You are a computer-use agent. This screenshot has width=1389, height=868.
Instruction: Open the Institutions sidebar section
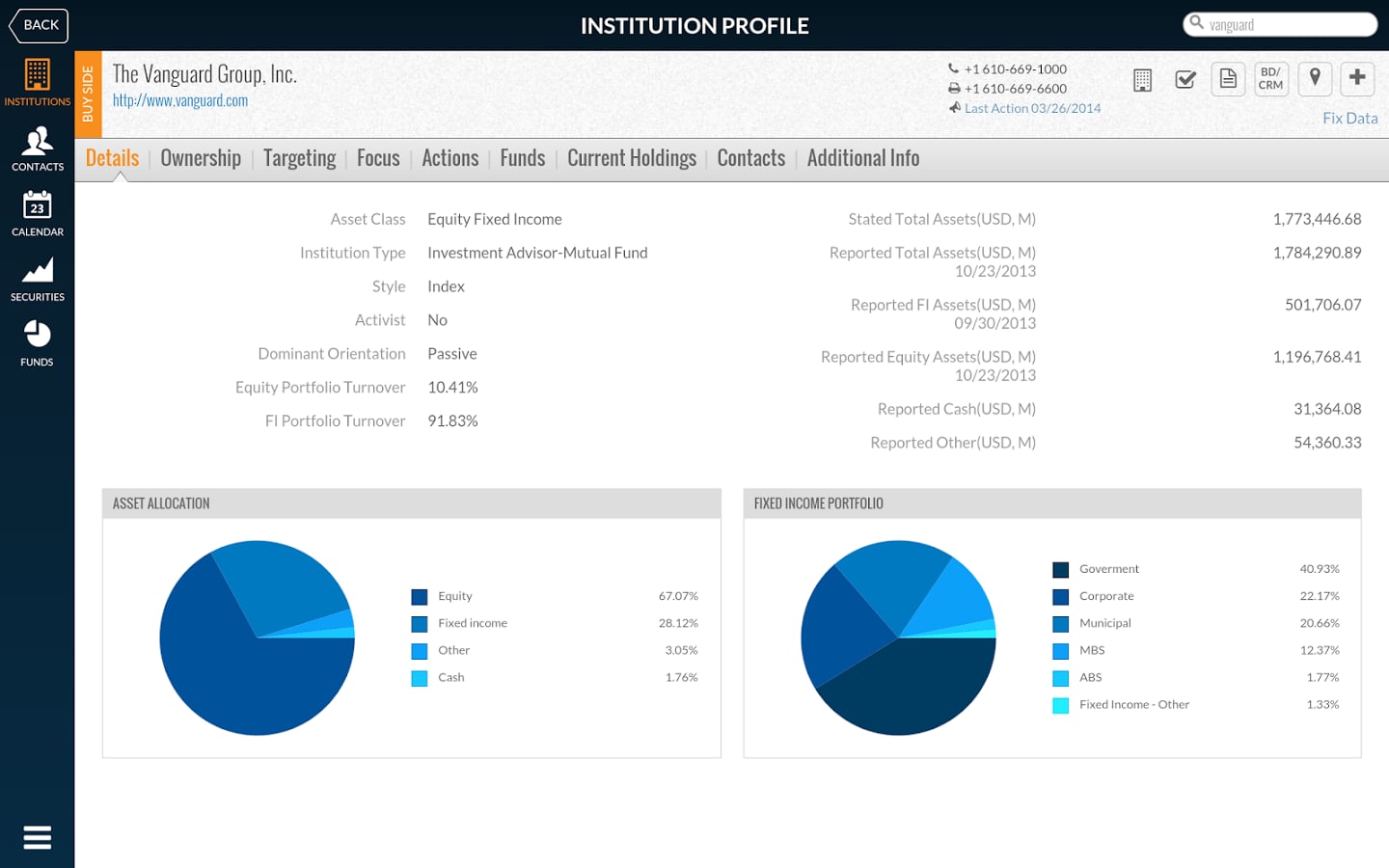point(37,83)
